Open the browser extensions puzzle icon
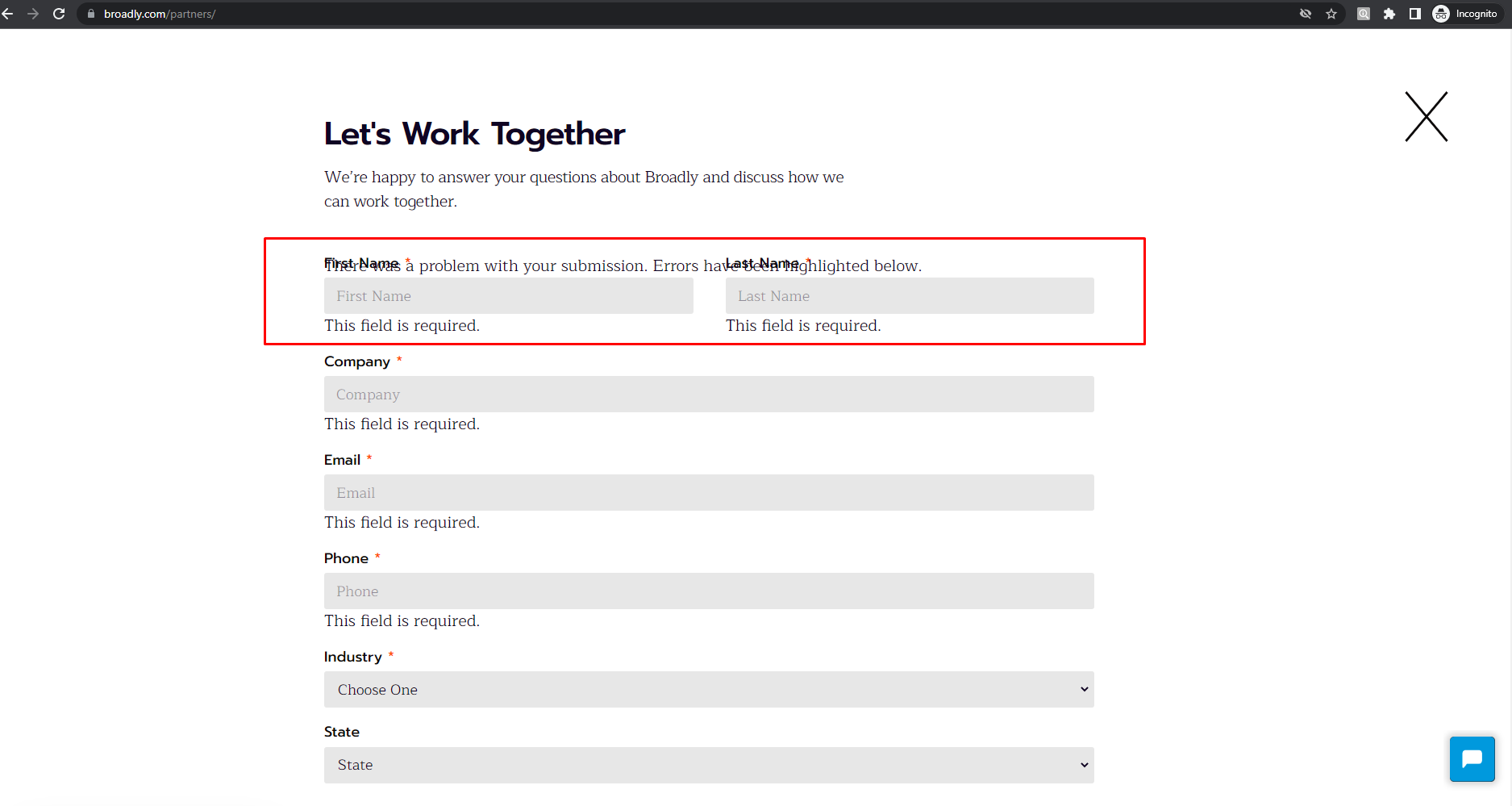The width and height of the screenshot is (1512, 806). pyautogui.click(x=1389, y=14)
